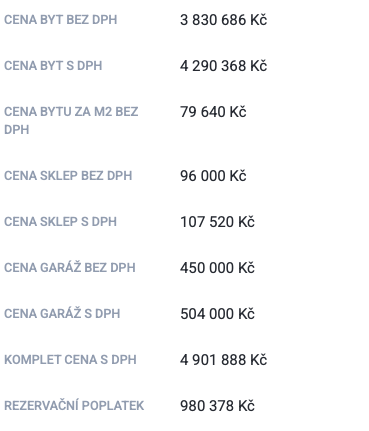Click the 107 520 Kč value
The image size is (369, 431).
point(217,222)
